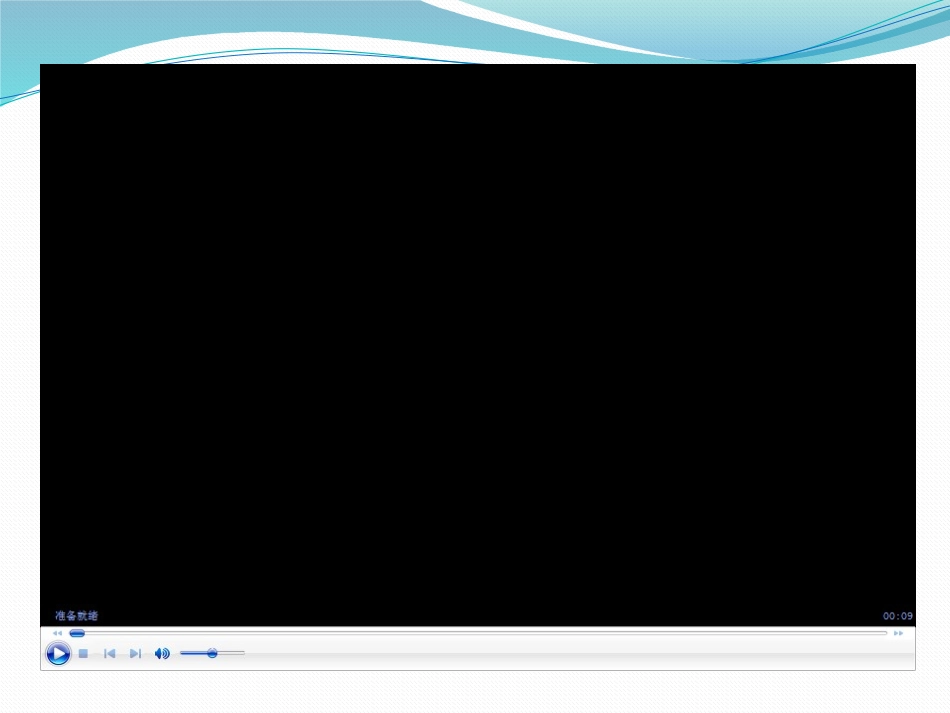This screenshot has width=950, height=713.
Task: Click the 准备就绪 status text
Action: click(x=76, y=616)
